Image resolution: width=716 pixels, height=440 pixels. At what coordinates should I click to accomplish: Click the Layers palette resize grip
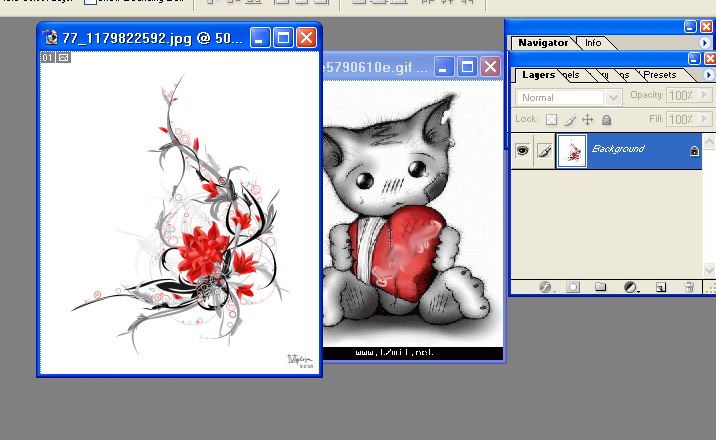coord(711,288)
